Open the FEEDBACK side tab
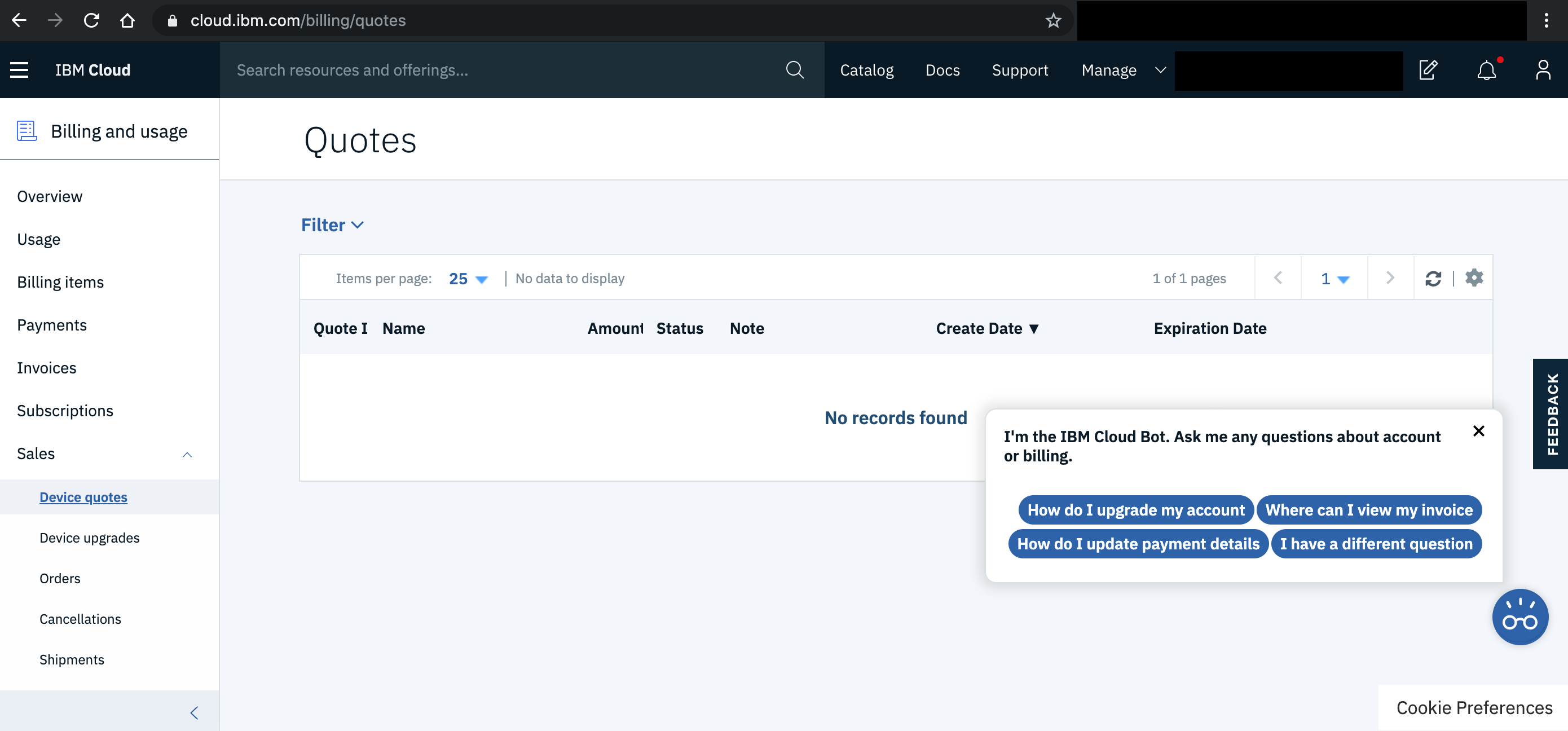 (x=1551, y=414)
